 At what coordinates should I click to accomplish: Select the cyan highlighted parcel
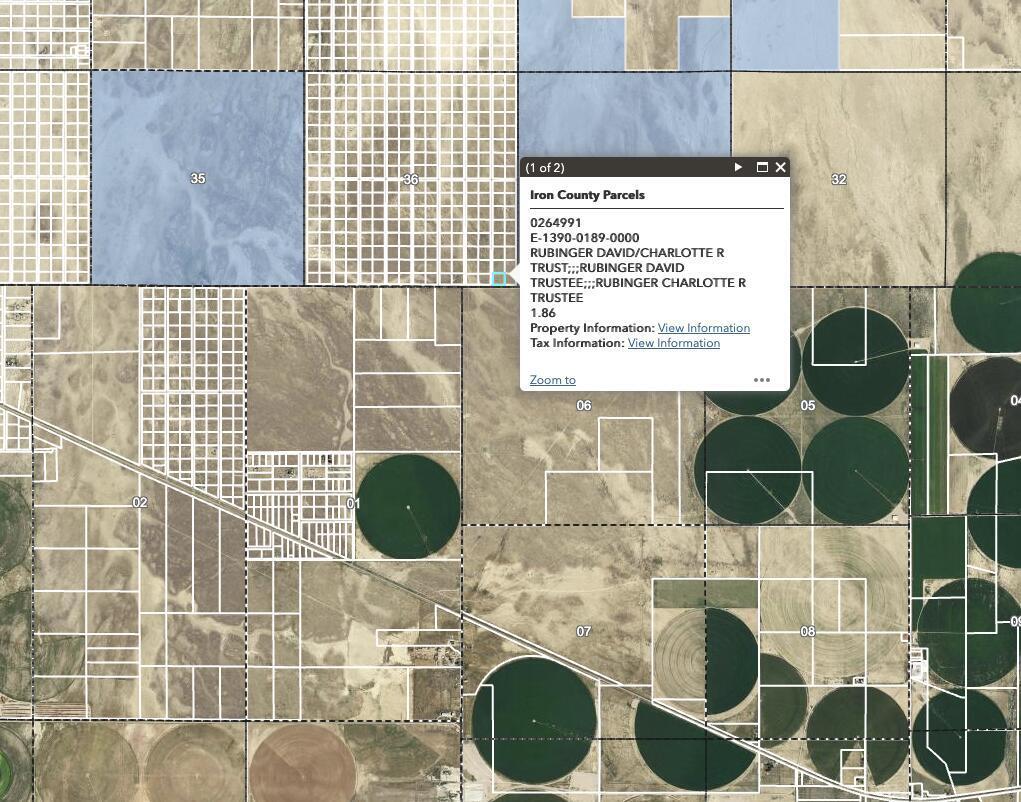click(x=499, y=279)
